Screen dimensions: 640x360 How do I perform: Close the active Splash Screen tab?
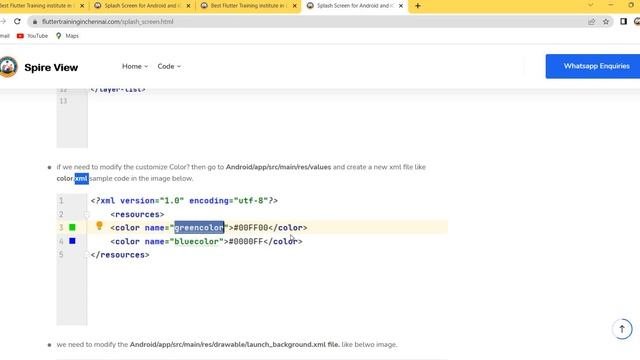click(x=401, y=6)
